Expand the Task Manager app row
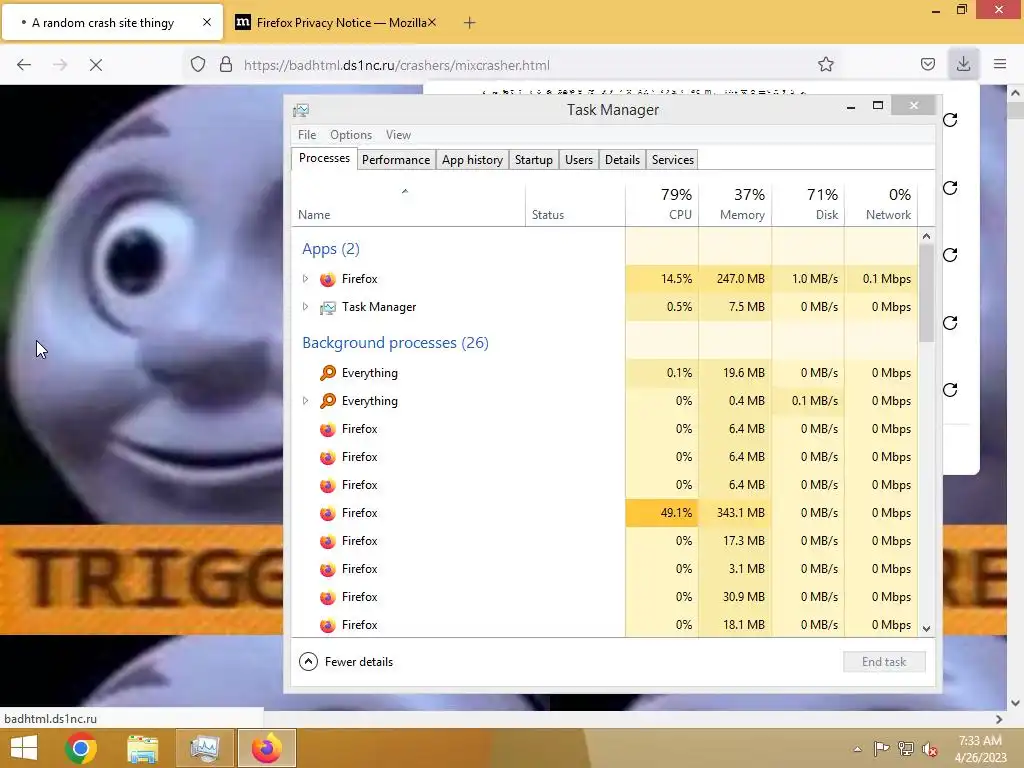This screenshot has height=768, width=1024. coord(305,307)
